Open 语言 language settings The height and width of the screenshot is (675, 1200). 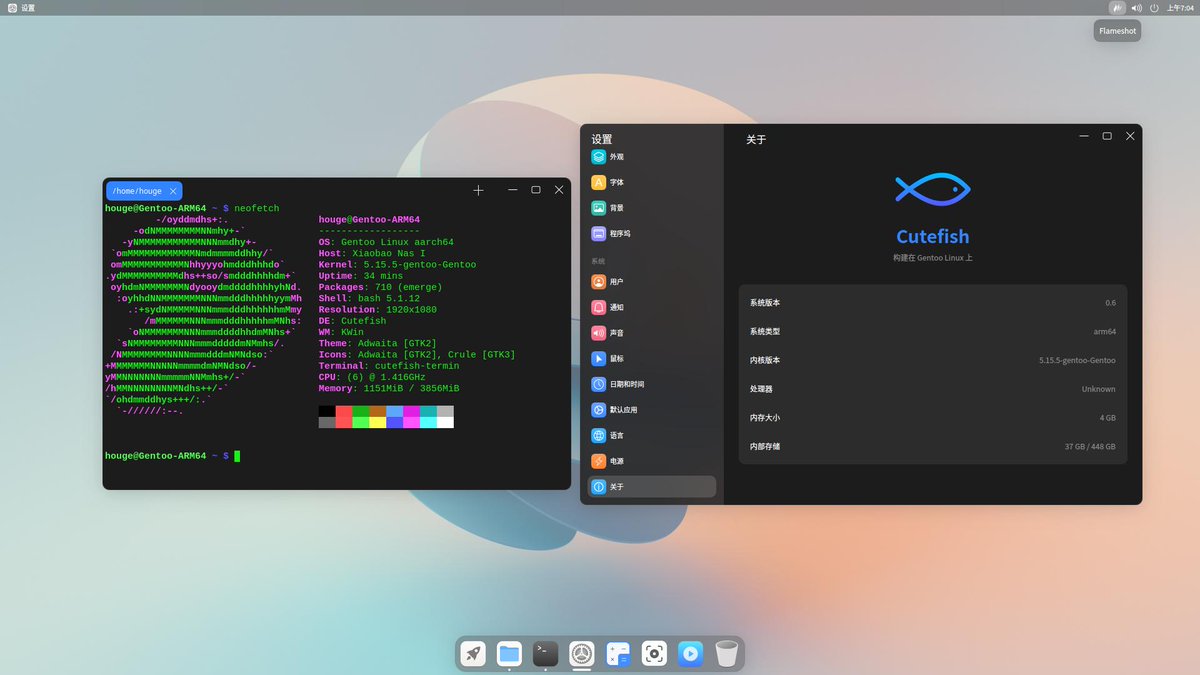coord(652,435)
